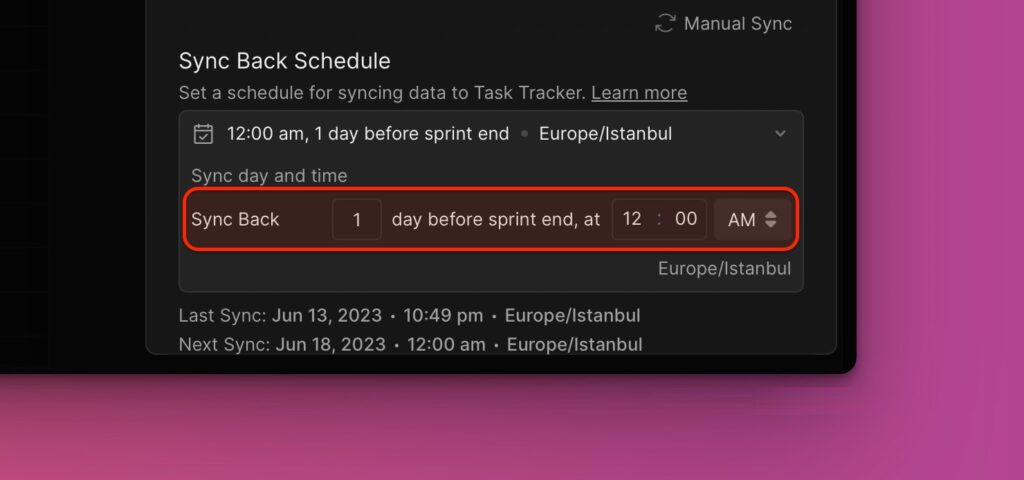Click the Last Sync date Jun 13, 2023
The height and width of the screenshot is (480, 1024).
[x=327, y=315]
